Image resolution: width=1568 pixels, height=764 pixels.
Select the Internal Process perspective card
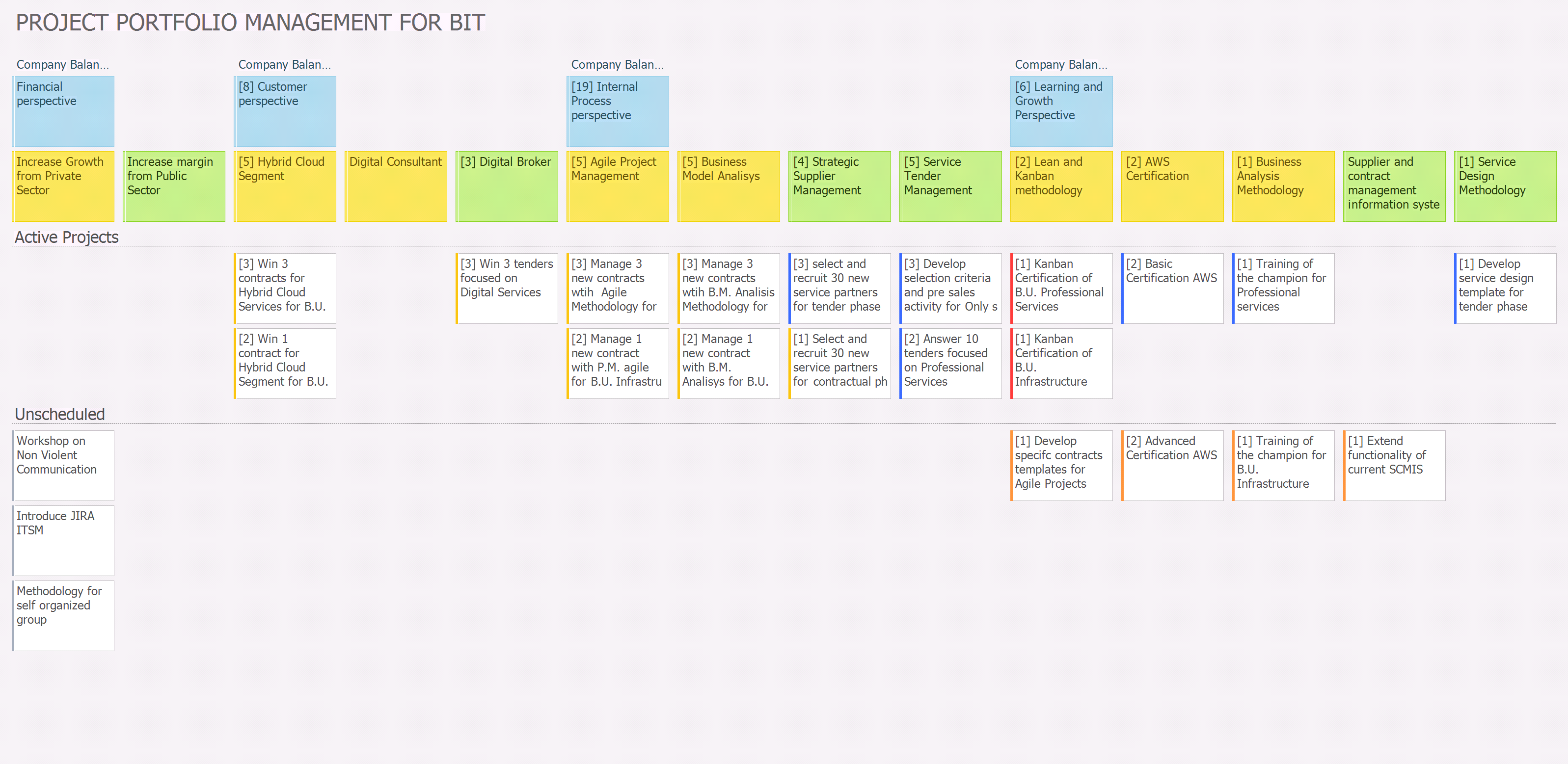[617, 111]
